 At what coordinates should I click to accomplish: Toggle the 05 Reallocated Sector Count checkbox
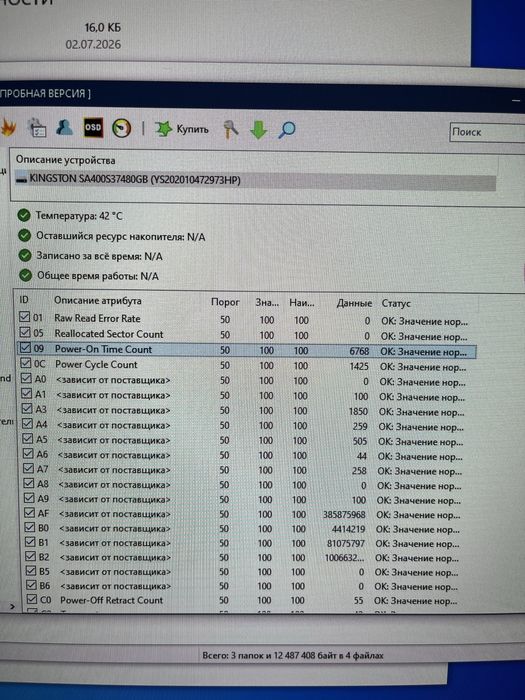[25, 332]
